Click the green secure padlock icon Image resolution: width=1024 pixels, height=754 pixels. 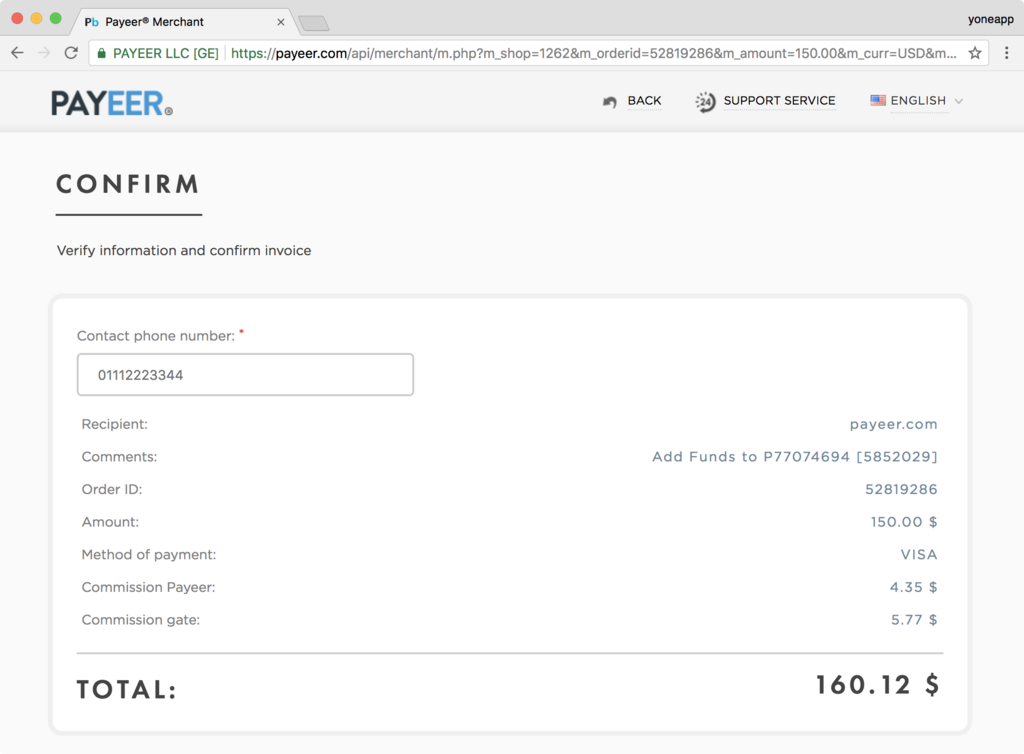click(x=101, y=54)
